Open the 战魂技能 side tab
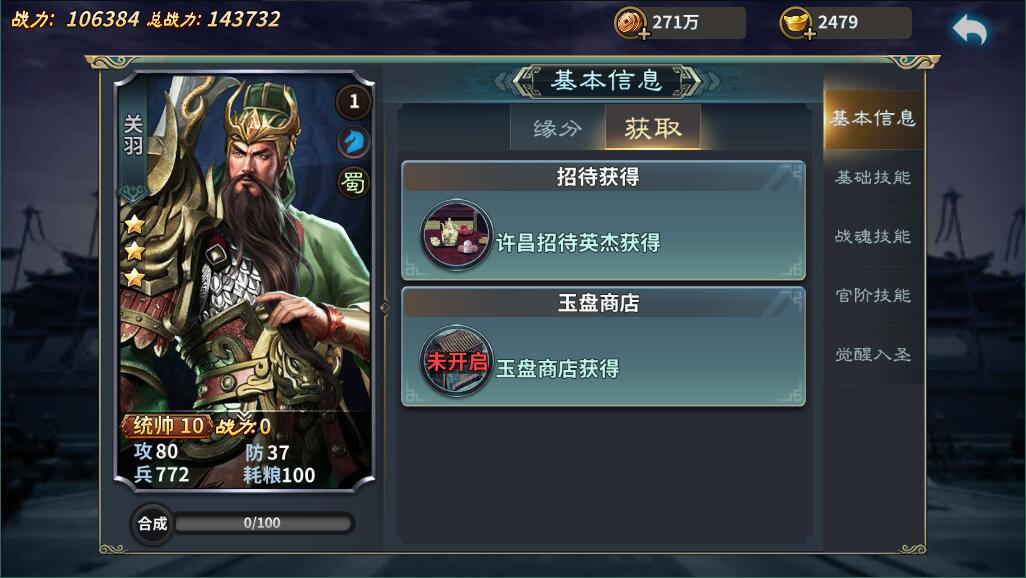This screenshot has height=578, width=1026. (873, 236)
